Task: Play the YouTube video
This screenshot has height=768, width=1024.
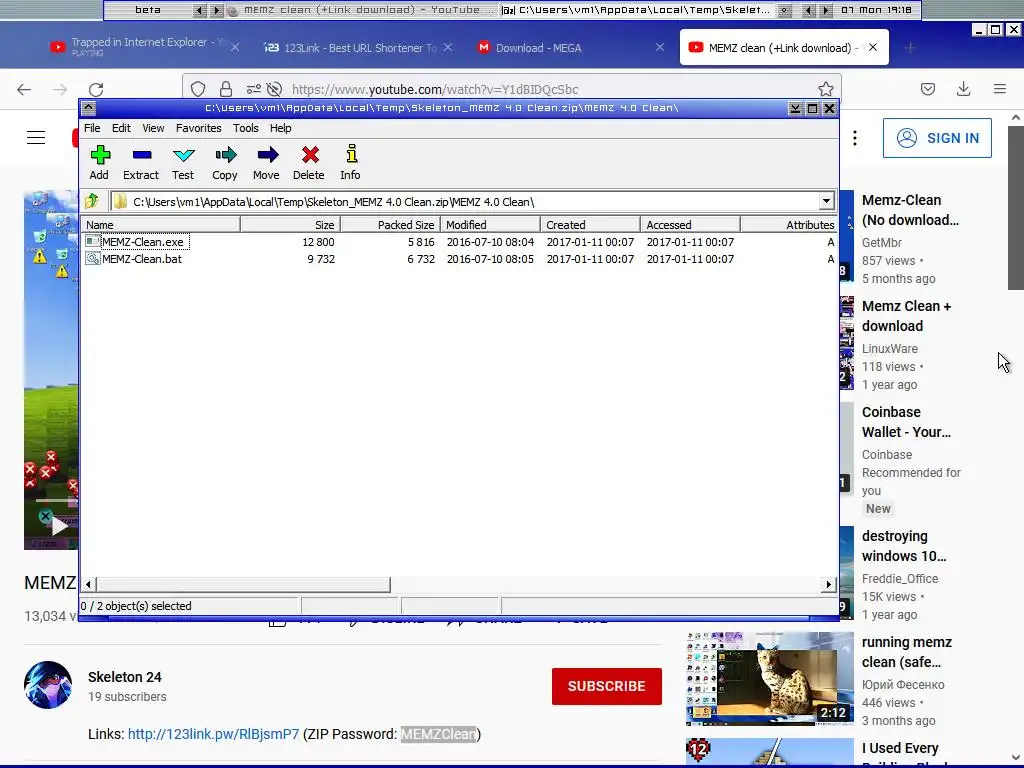Action: [x=58, y=526]
